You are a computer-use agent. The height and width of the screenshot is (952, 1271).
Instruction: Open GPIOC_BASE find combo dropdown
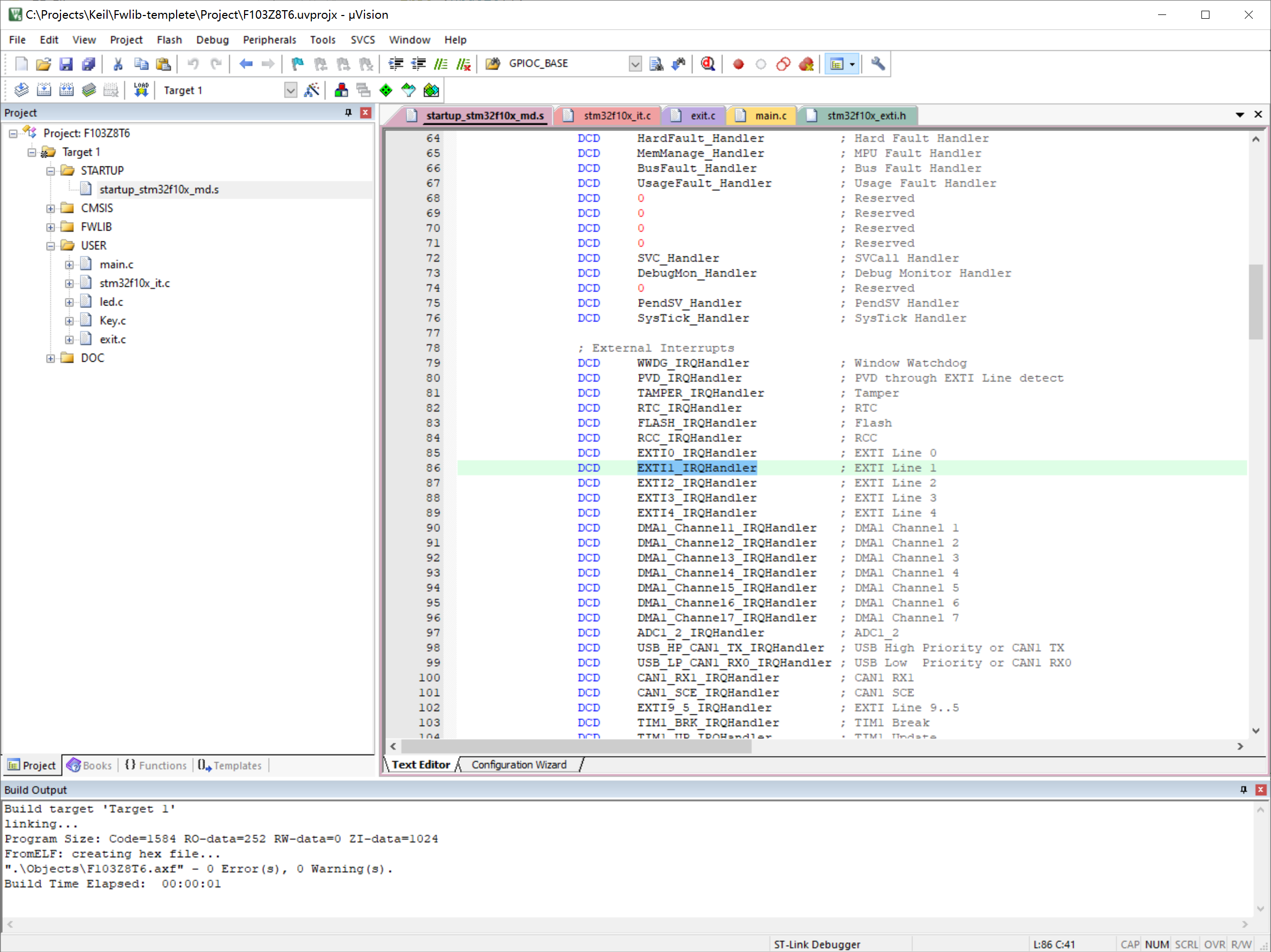tap(635, 64)
